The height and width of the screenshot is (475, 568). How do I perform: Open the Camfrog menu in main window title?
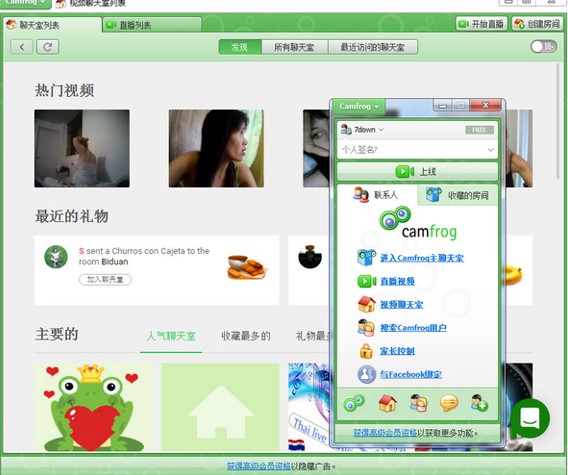pyautogui.click(x=25, y=3)
